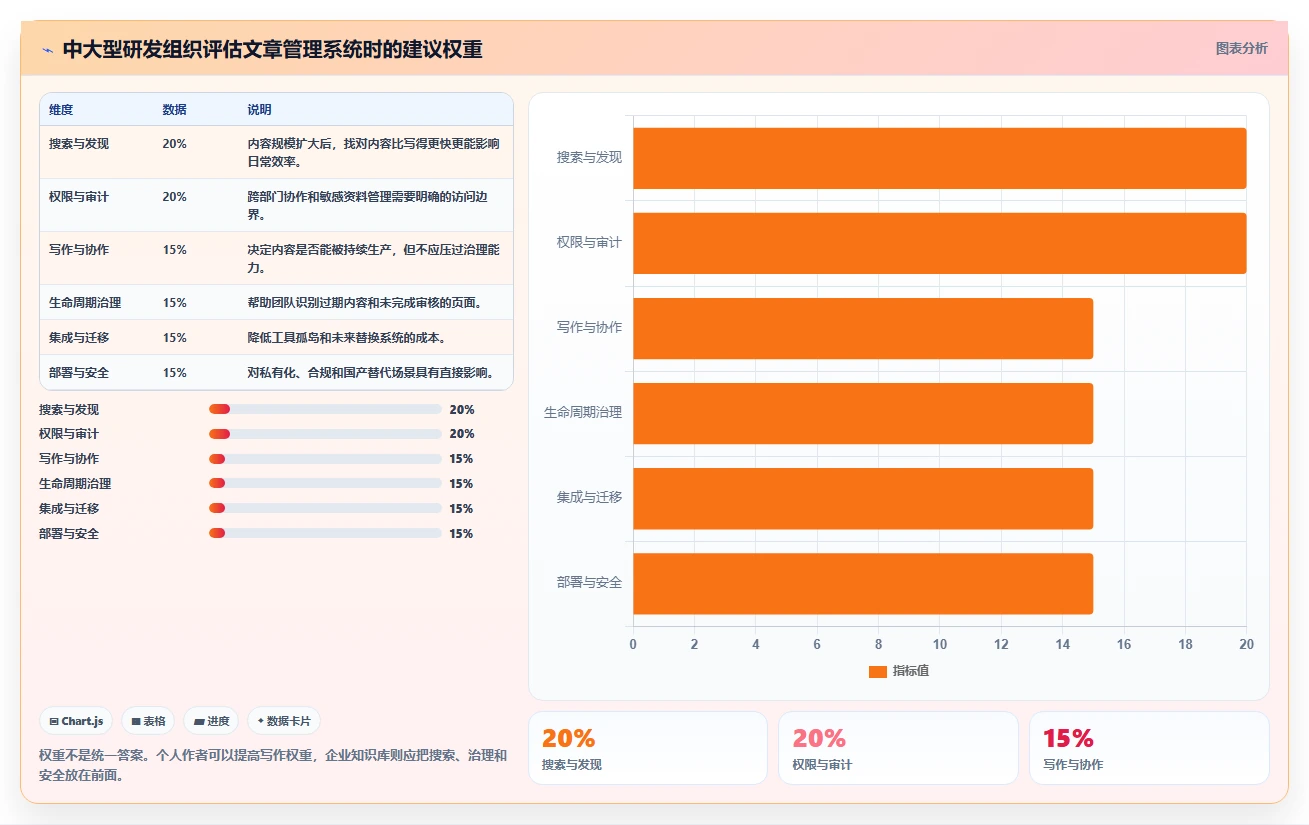The width and height of the screenshot is (1309, 825).
Task: Click the 搜索与发现 progress bar
Action: click(325, 409)
